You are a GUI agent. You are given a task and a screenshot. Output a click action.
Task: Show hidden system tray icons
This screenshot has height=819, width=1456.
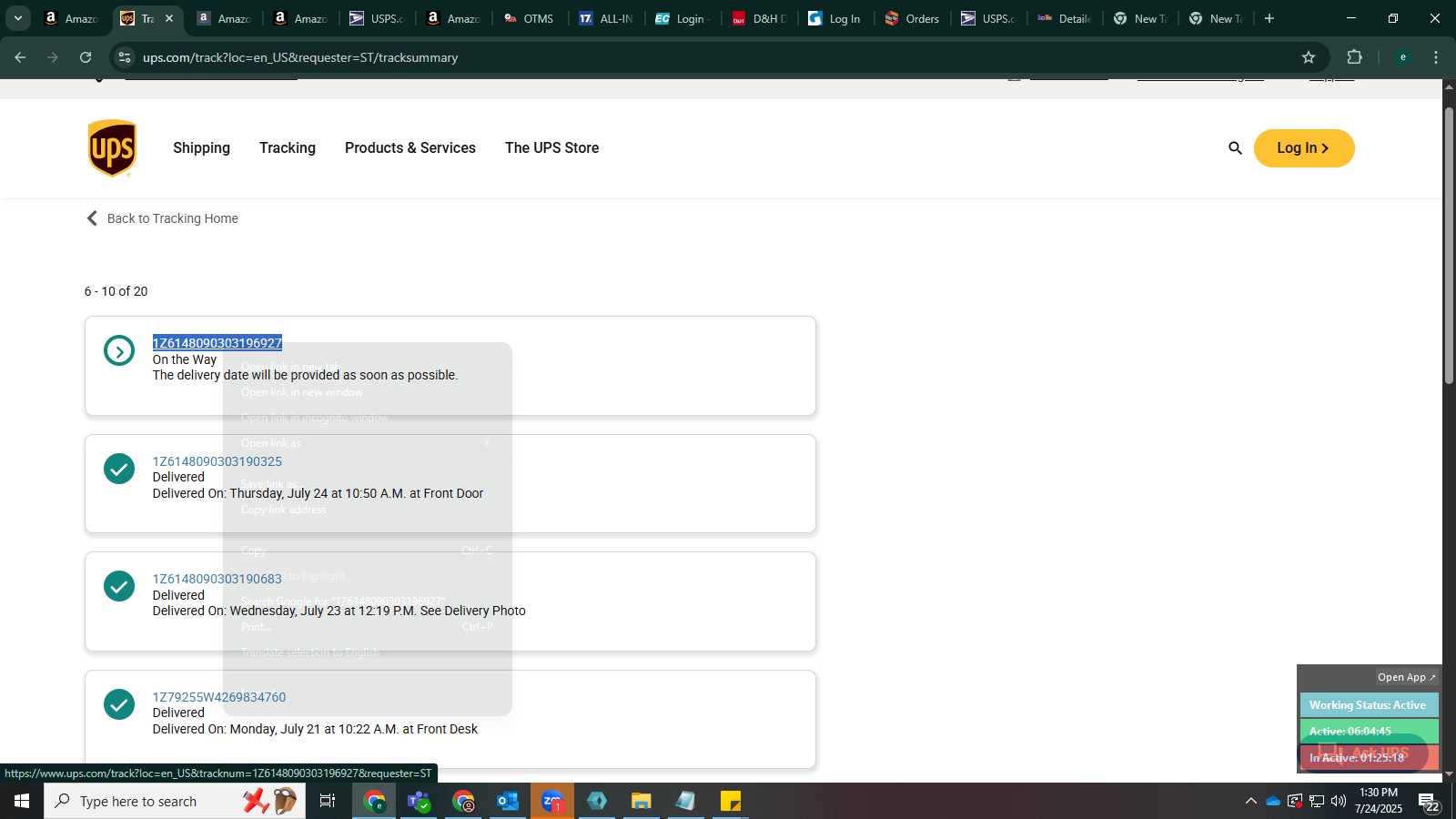[1251, 801]
